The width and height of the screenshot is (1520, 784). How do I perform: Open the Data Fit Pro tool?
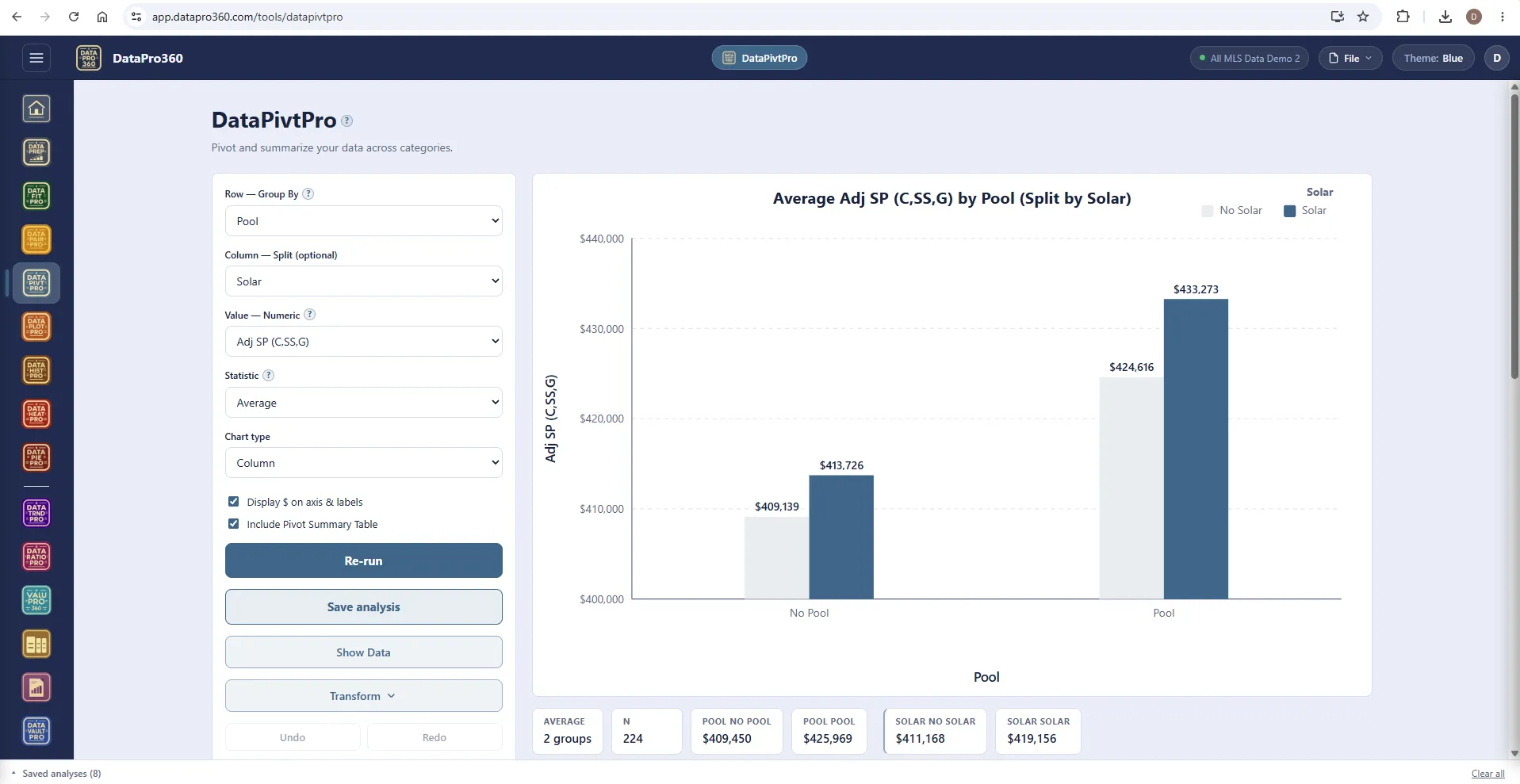(36, 196)
